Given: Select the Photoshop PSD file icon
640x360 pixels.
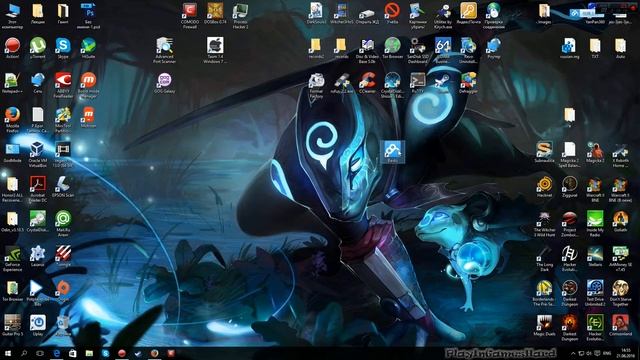Looking at the screenshot, I should coord(88,16).
